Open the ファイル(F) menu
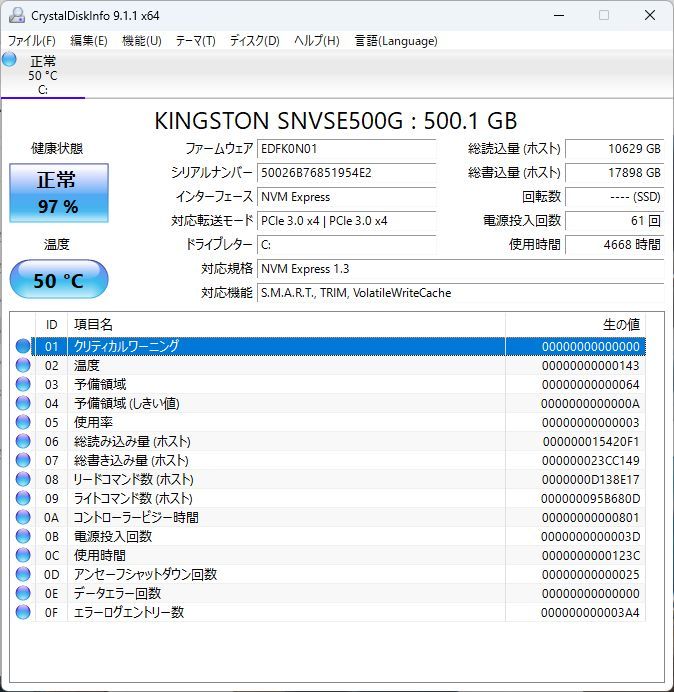 (32, 41)
